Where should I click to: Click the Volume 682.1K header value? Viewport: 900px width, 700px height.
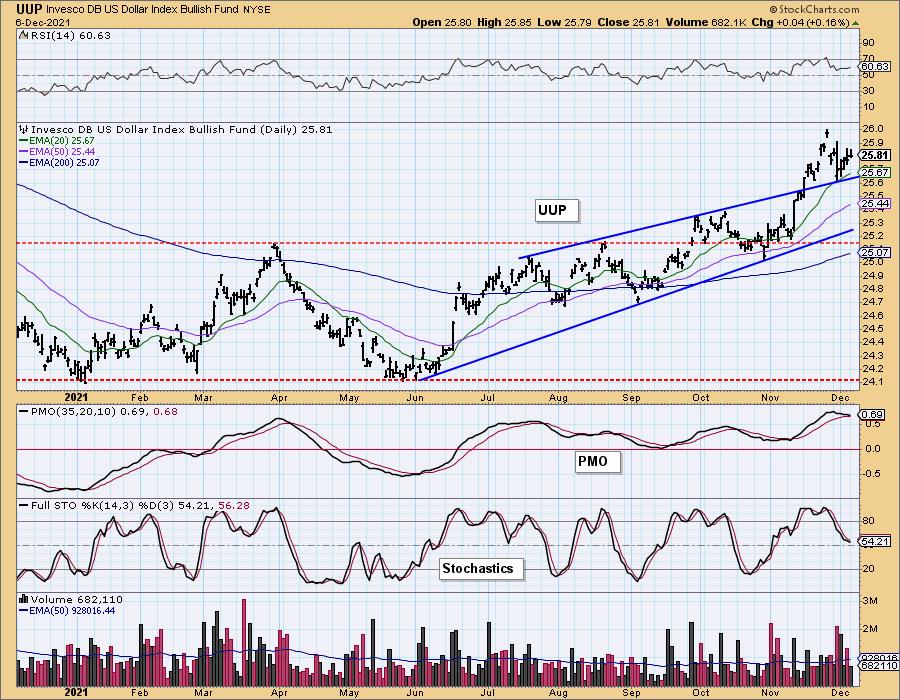[x=706, y=22]
